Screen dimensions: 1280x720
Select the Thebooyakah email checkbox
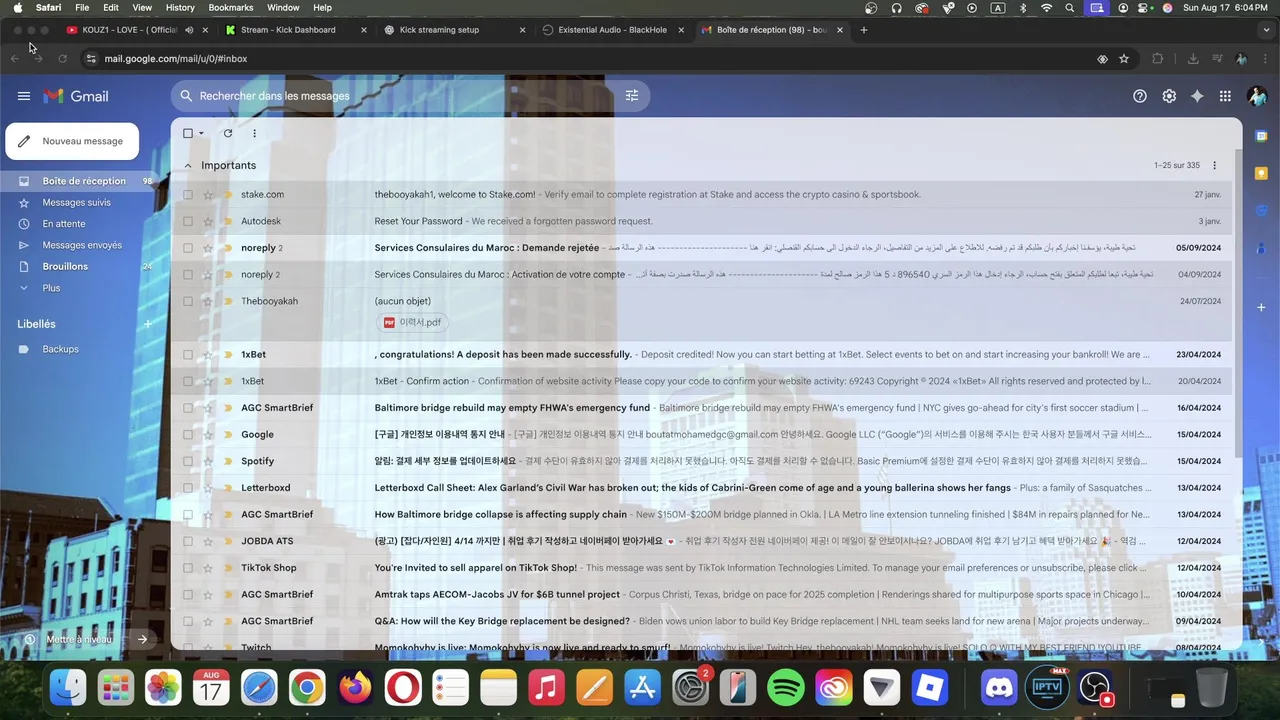188,301
